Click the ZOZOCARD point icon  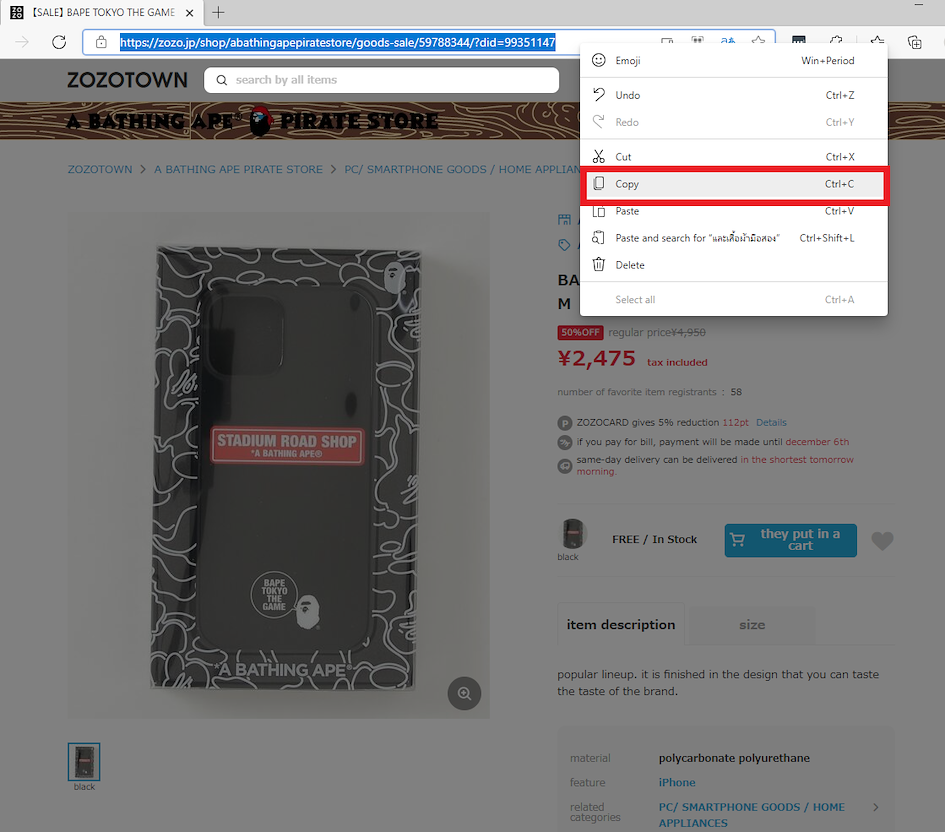[x=565, y=423]
